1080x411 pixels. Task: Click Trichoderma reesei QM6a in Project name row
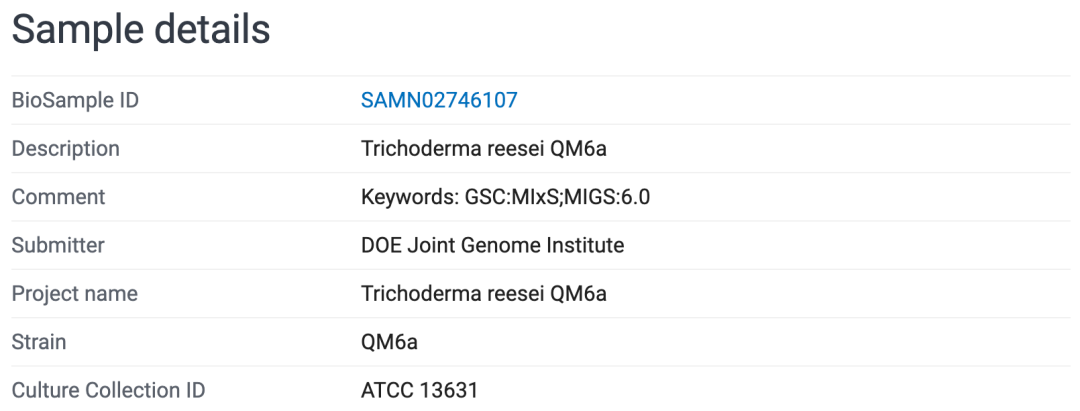[x=484, y=294]
